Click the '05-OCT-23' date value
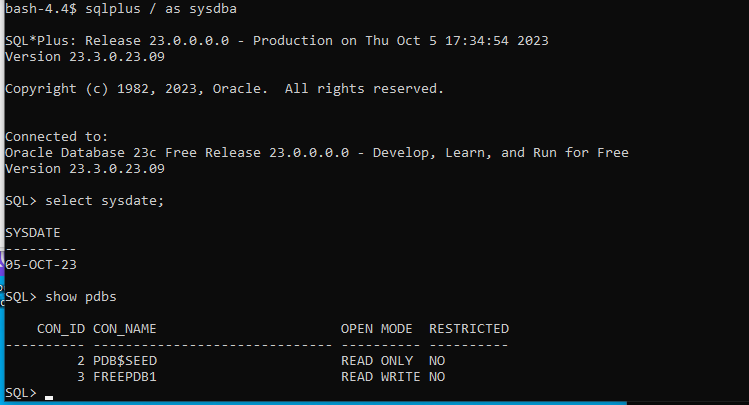 [x=41, y=265]
